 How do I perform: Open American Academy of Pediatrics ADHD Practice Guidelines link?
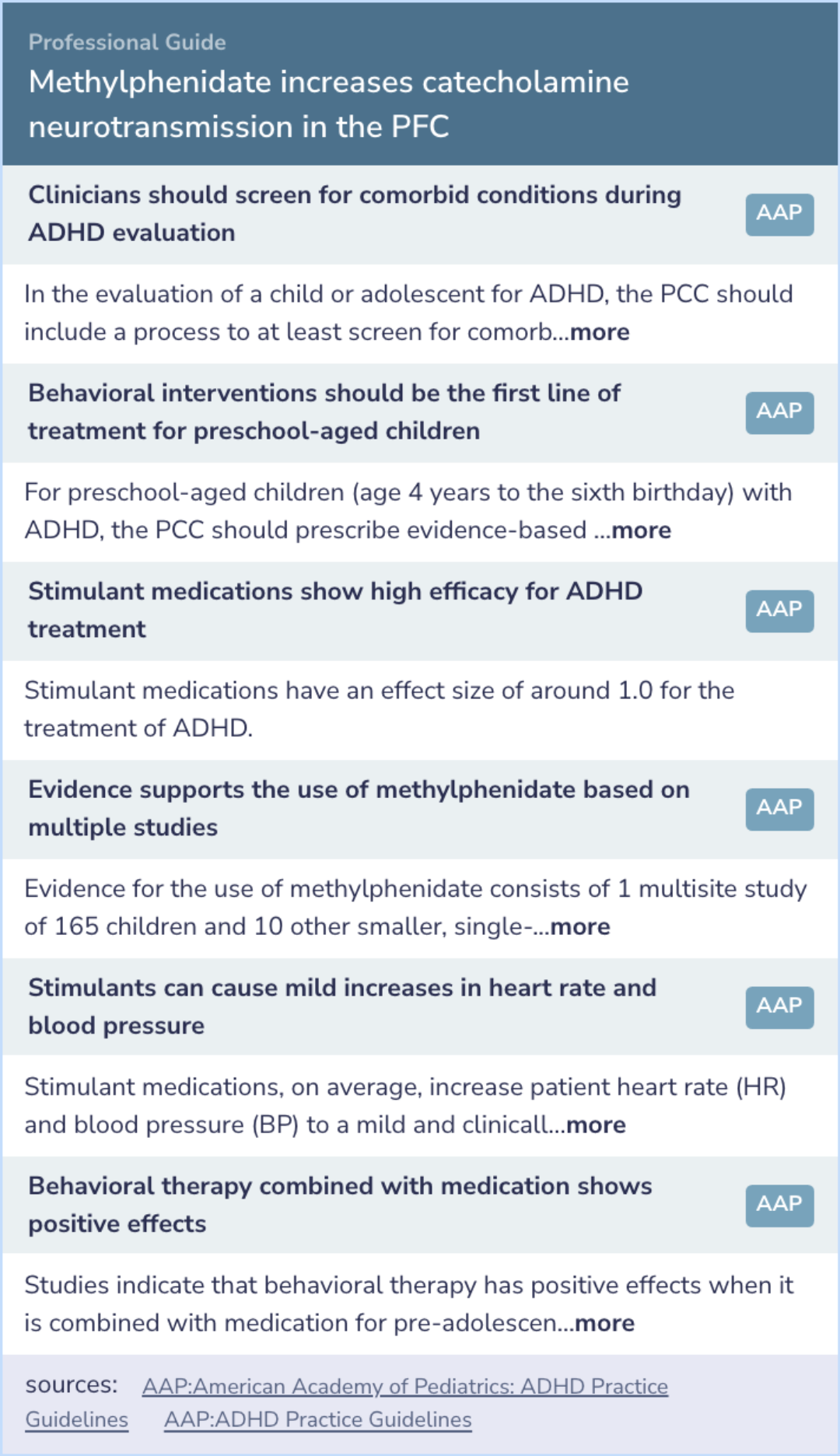point(404,1387)
